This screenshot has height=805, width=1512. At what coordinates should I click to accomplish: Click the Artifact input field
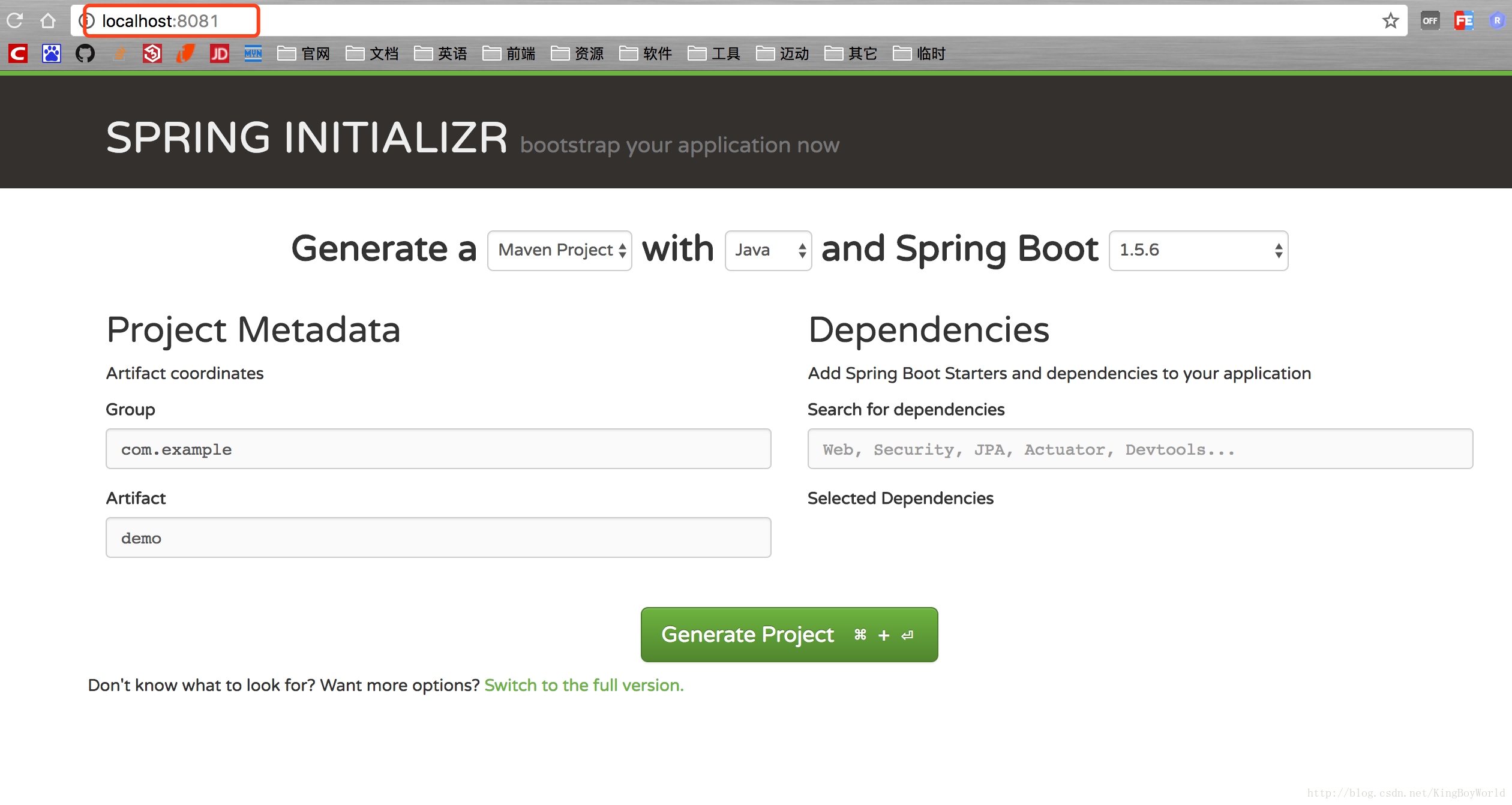coord(438,537)
